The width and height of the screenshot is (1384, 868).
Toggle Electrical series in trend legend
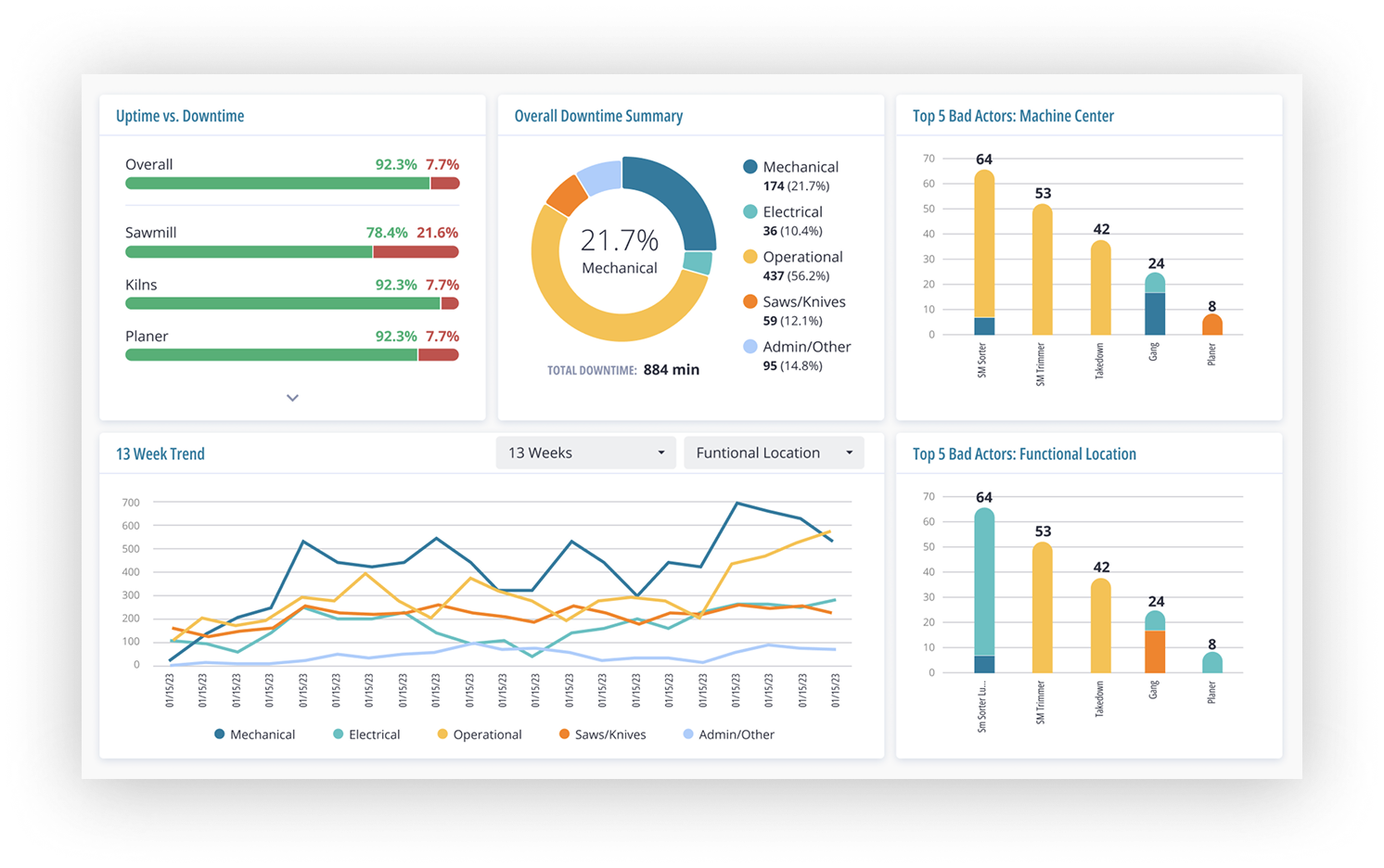point(366,734)
